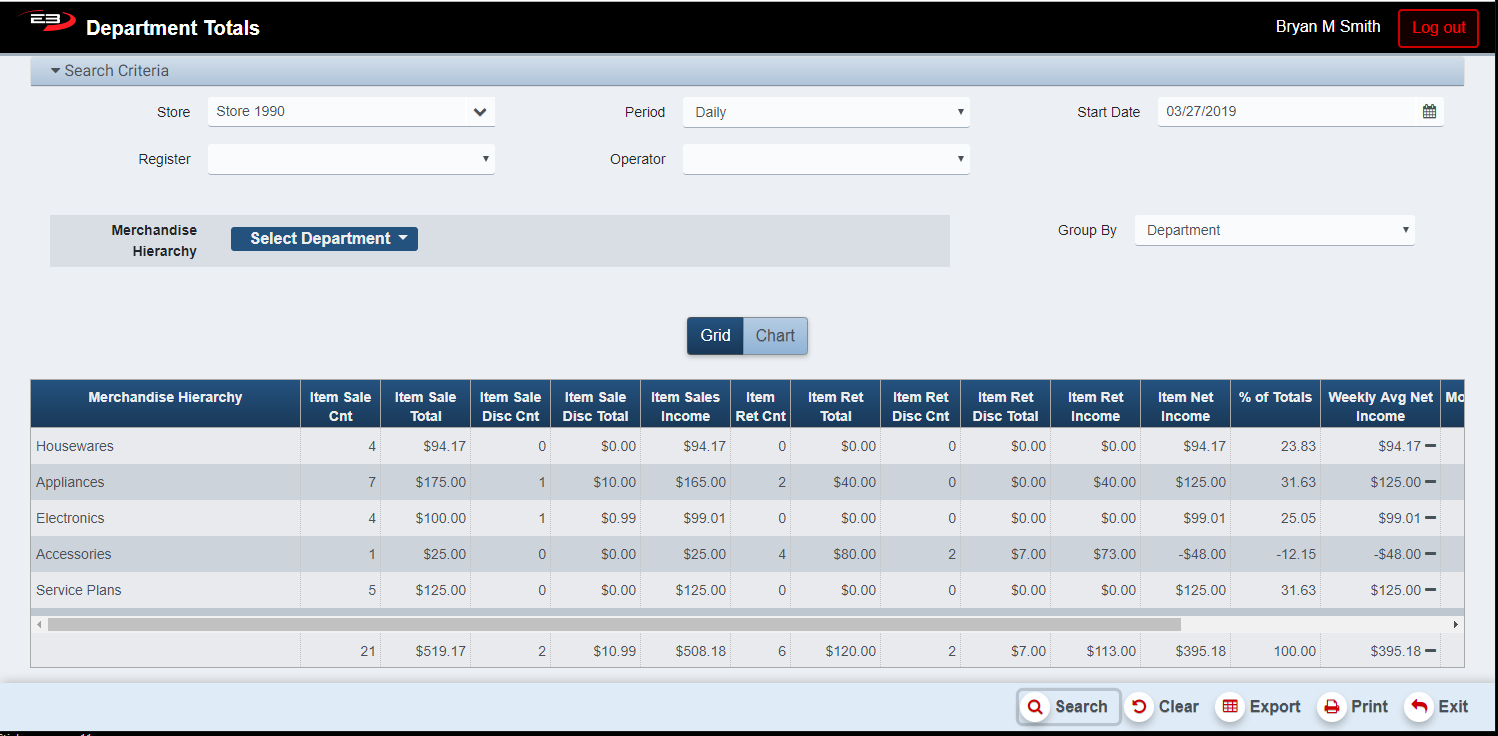The height and width of the screenshot is (736, 1498).
Task: Click the Exit return arrow icon
Action: click(1418, 707)
